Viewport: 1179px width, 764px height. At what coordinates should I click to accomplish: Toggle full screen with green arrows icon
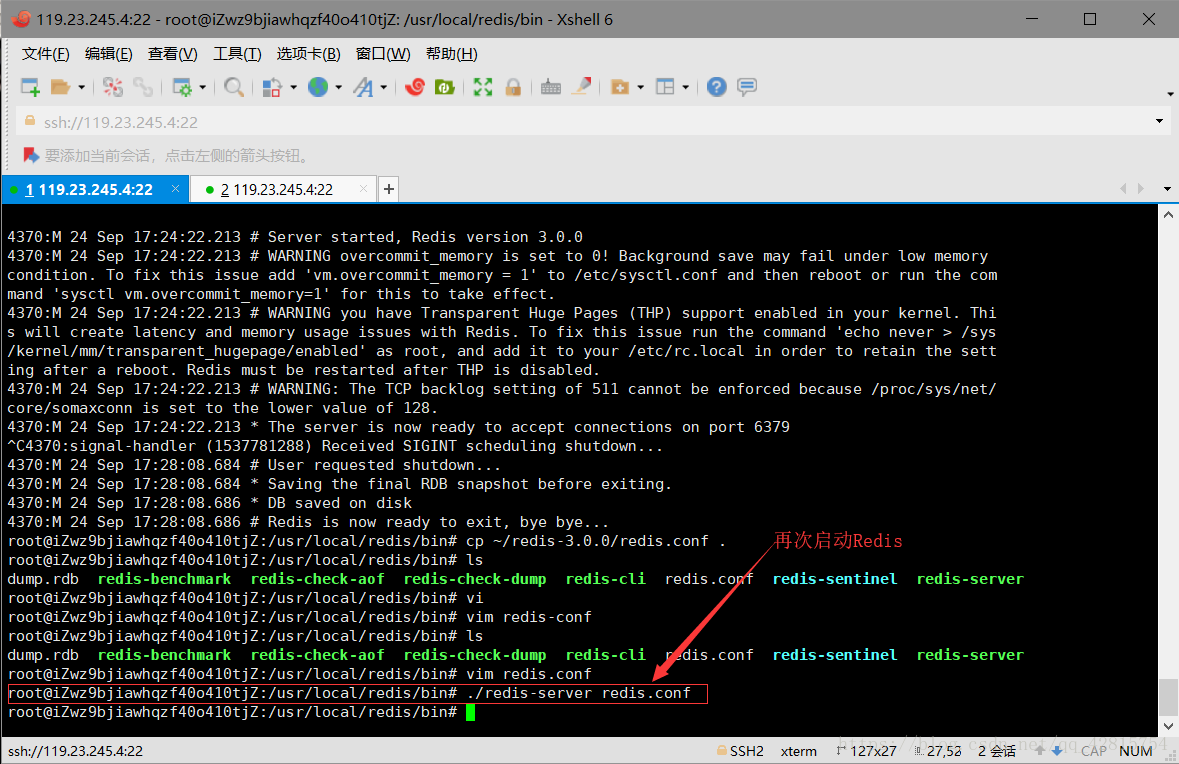click(x=483, y=87)
